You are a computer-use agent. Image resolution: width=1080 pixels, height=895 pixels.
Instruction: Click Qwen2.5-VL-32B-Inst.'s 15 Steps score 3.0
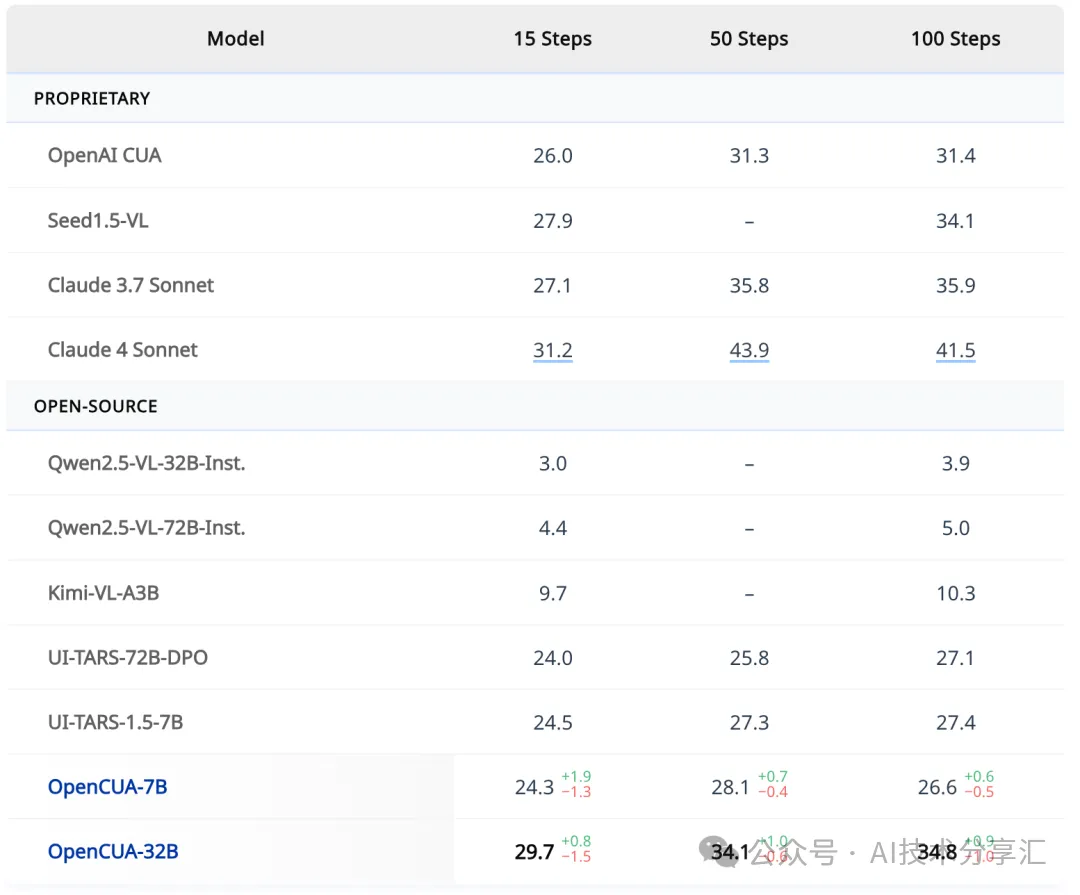pyautogui.click(x=552, y=464)
